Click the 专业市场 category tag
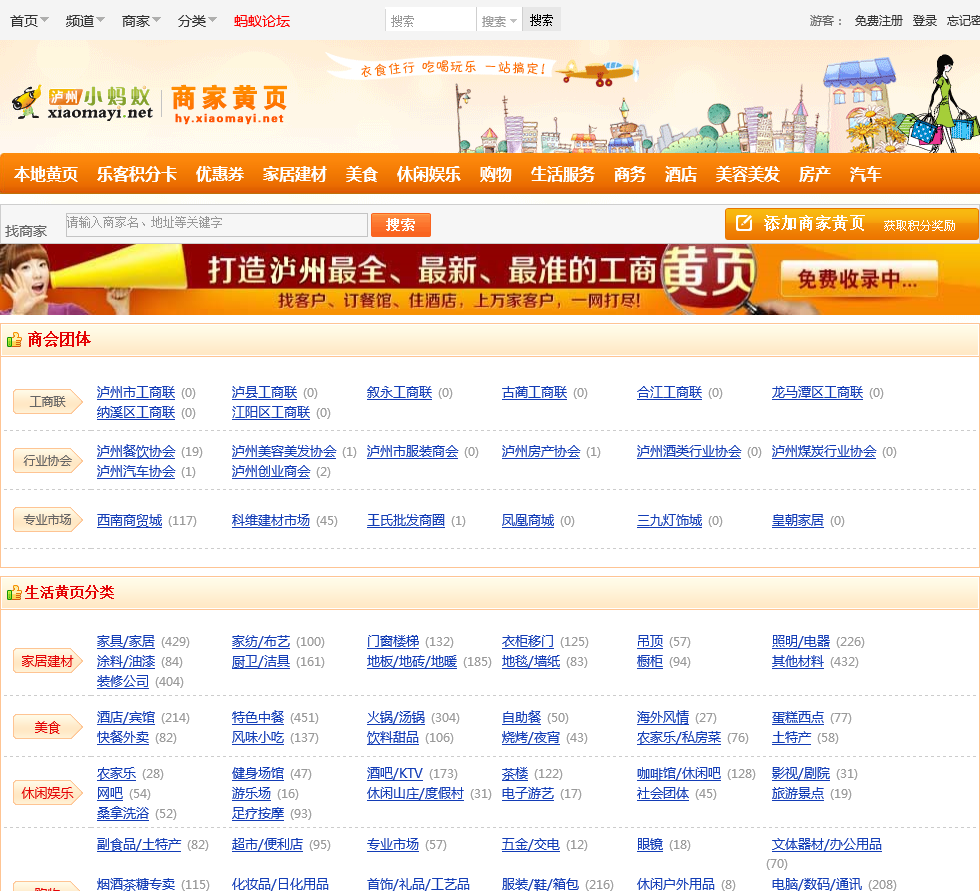 click(48, 520)
